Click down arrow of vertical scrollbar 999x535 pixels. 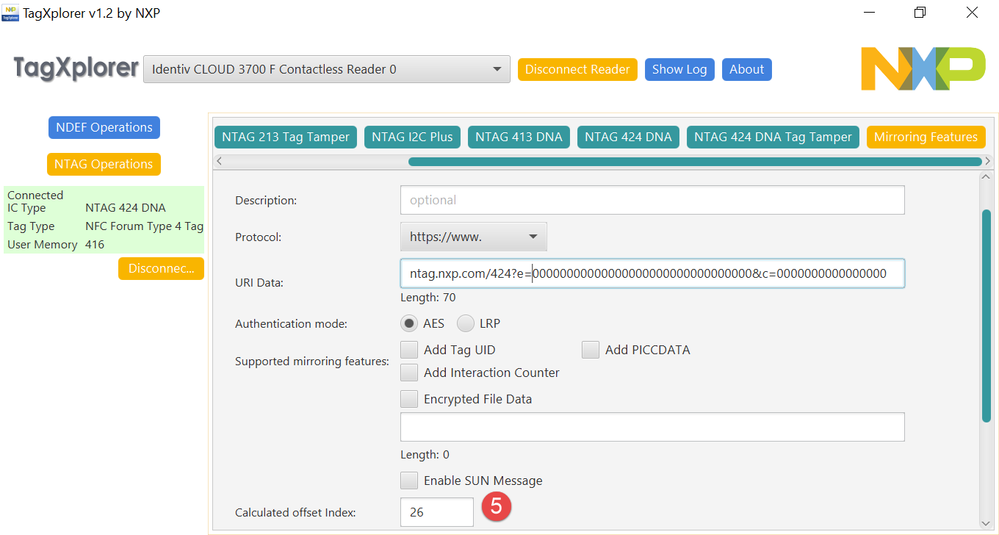[986, 522]
